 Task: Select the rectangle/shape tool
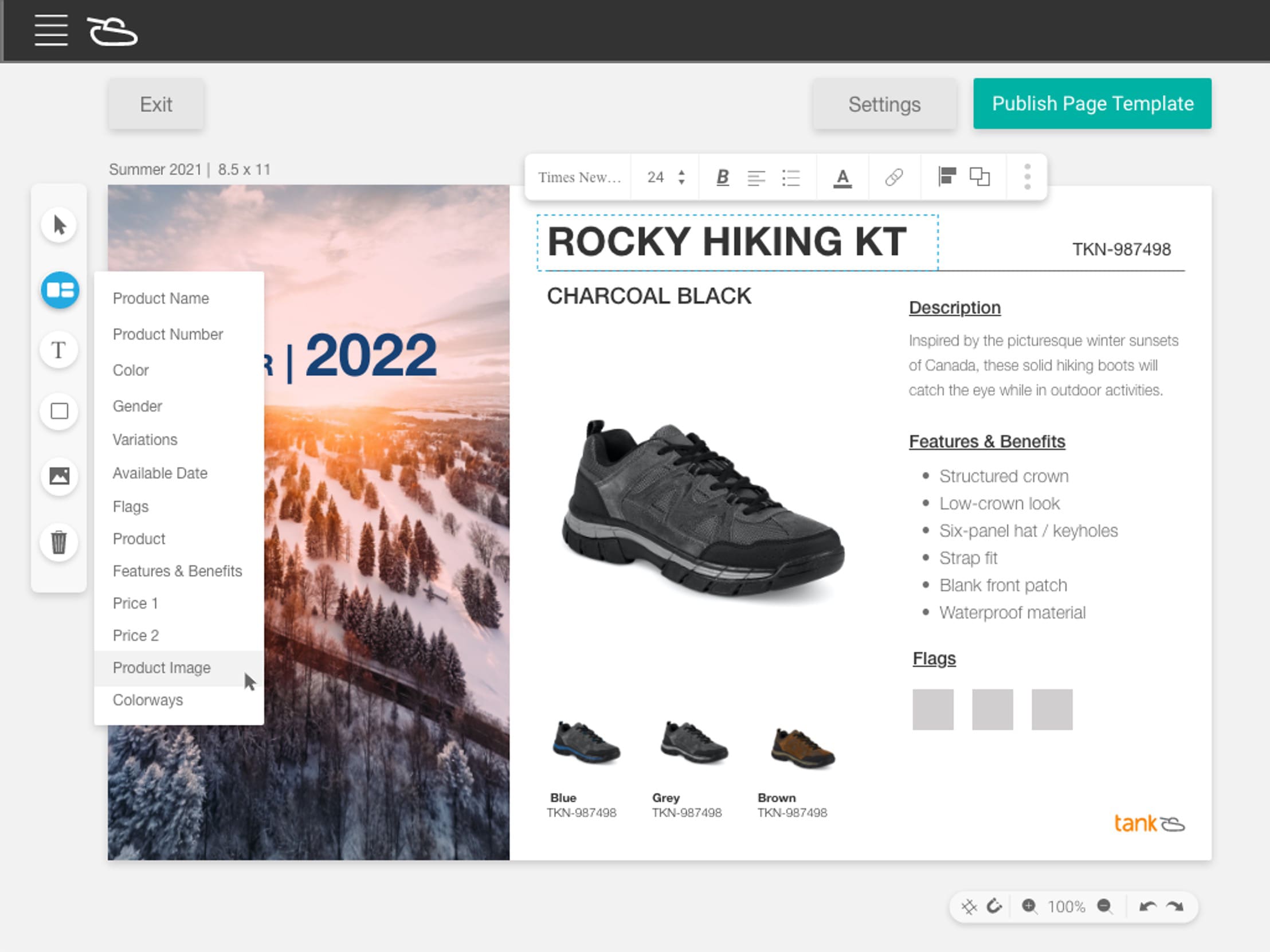(59, 412)
